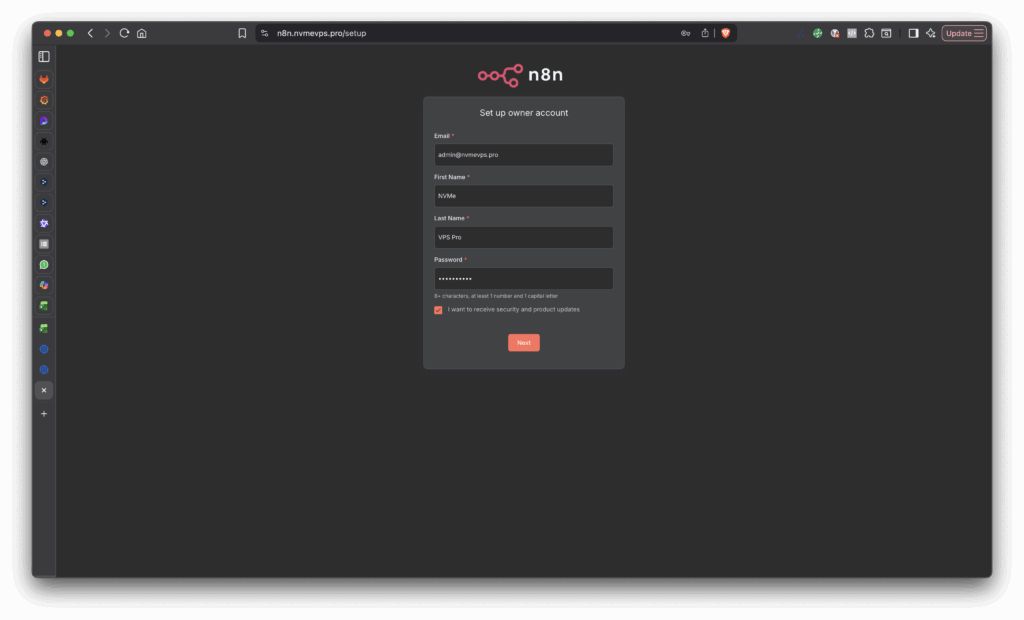Bookmark this page with the bookmark icon
This screenshot has height=620, width=1024.
coord(242,33)
